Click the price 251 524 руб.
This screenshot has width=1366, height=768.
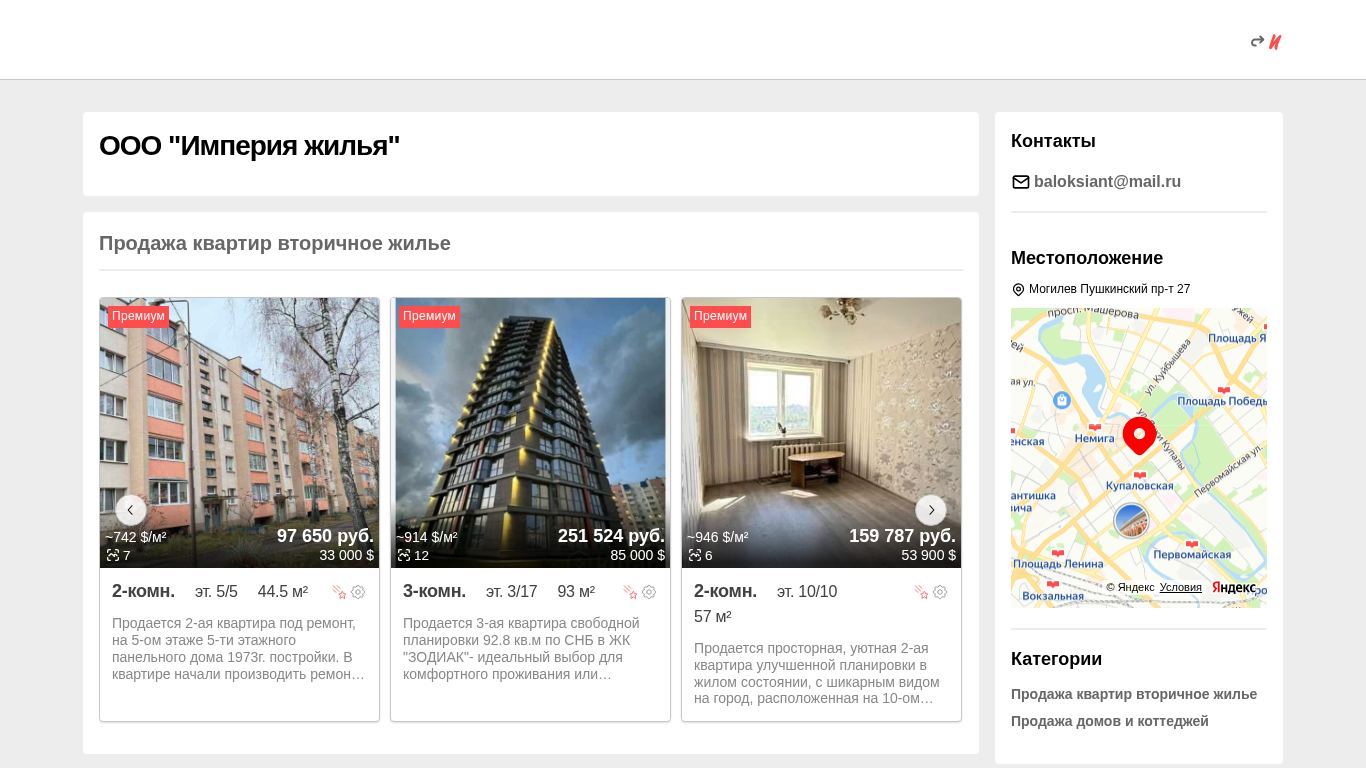pyautogui.click(x=611, y=536)
